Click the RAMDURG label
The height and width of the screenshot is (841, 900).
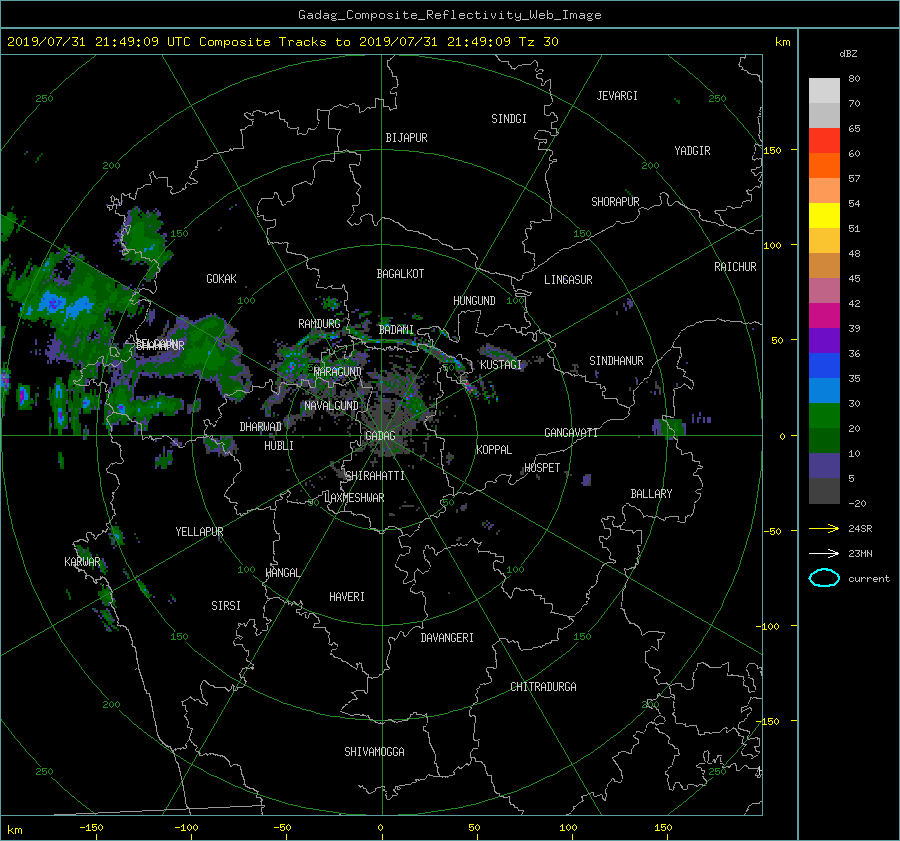(319, 324)
